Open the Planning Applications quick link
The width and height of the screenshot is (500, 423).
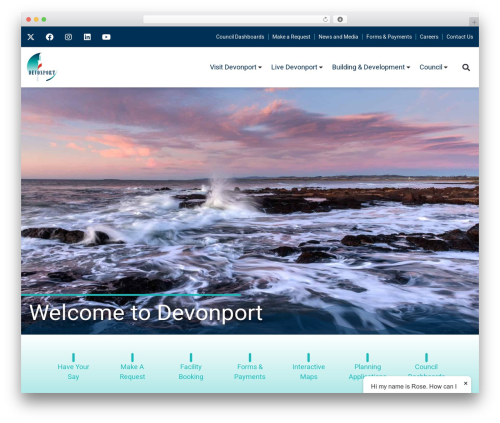click(367, 367)
